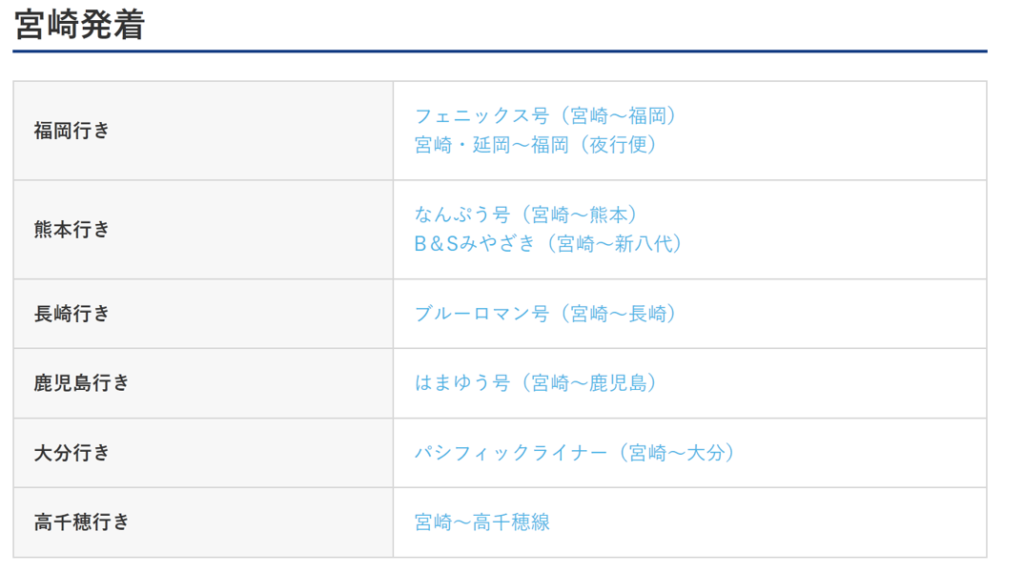
Task: Open the ブルーロマン号（宮崎～長崎） link
Action: [x=546, y=314]
